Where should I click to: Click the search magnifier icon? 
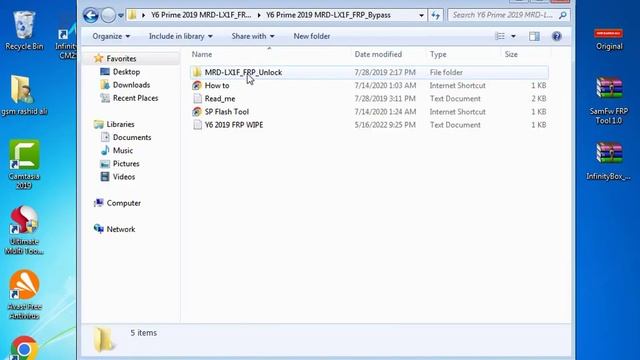point(562,15)
